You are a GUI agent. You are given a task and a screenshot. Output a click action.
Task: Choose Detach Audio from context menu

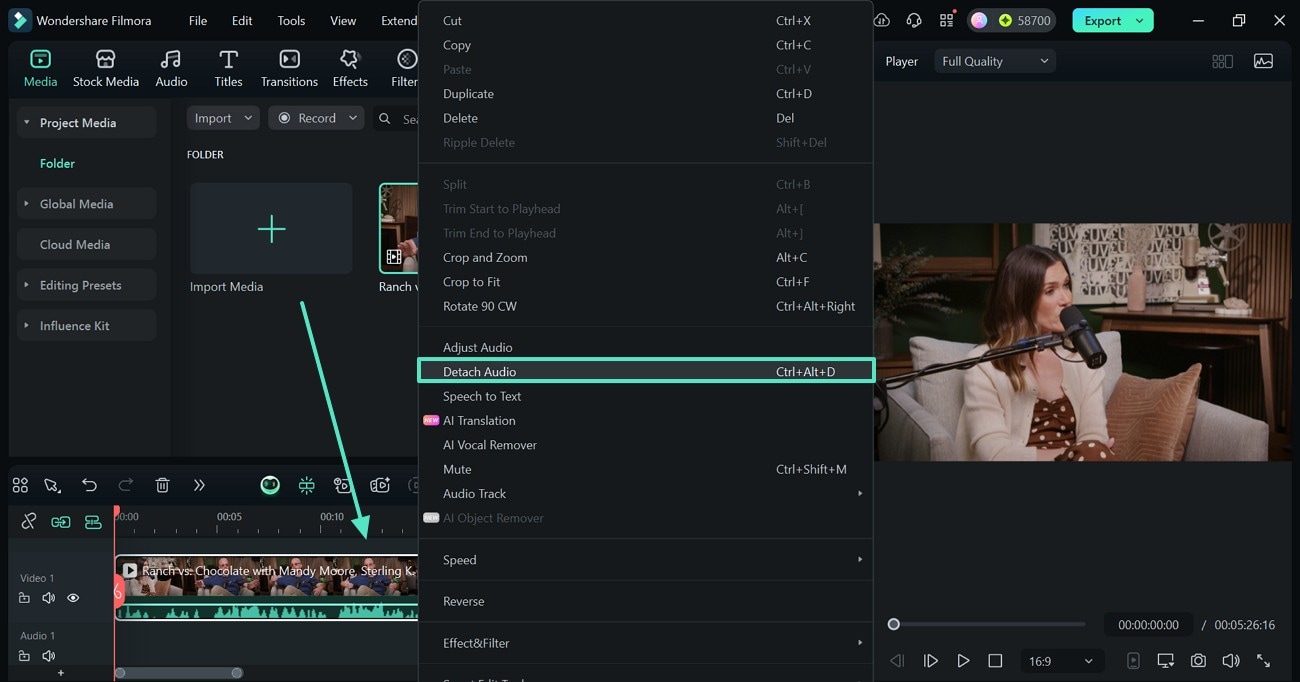[645, 371]
